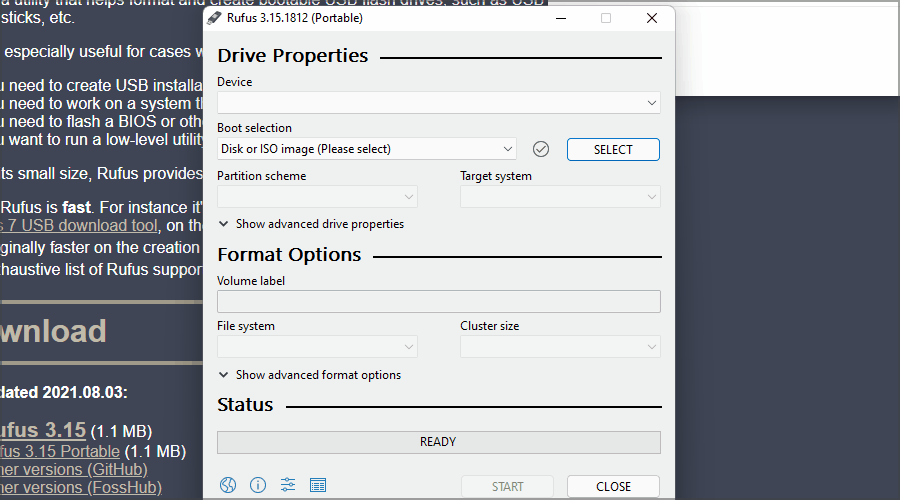Click the READY status progress bar

coord(438,442)
